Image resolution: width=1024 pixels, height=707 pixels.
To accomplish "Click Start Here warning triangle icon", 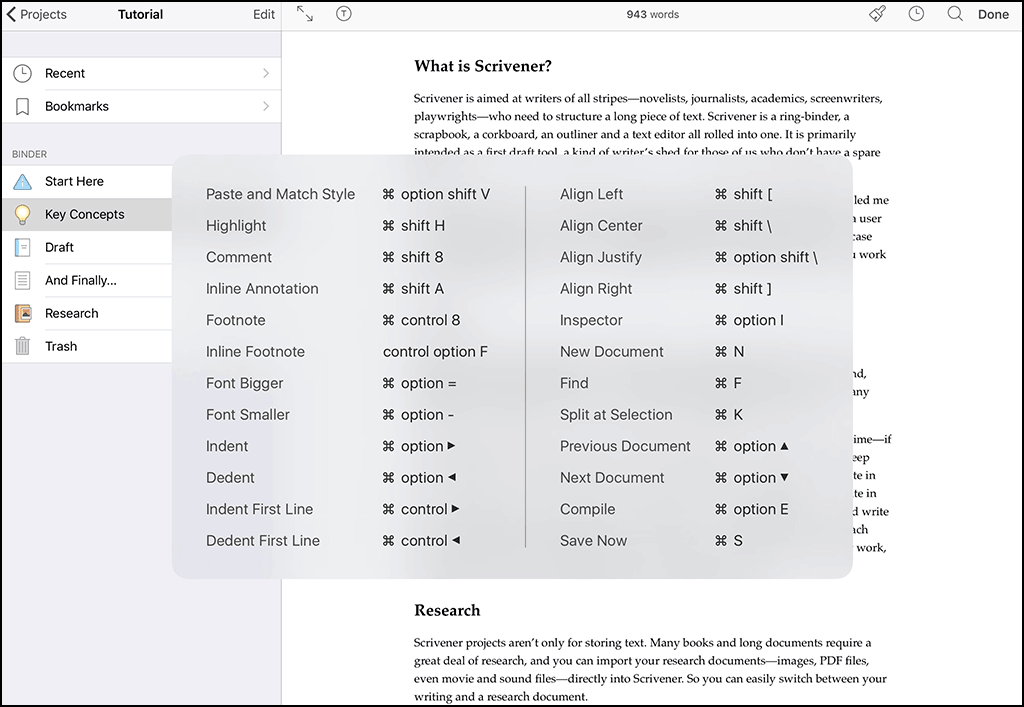I will pyautogui.click(x=22, y=181).
